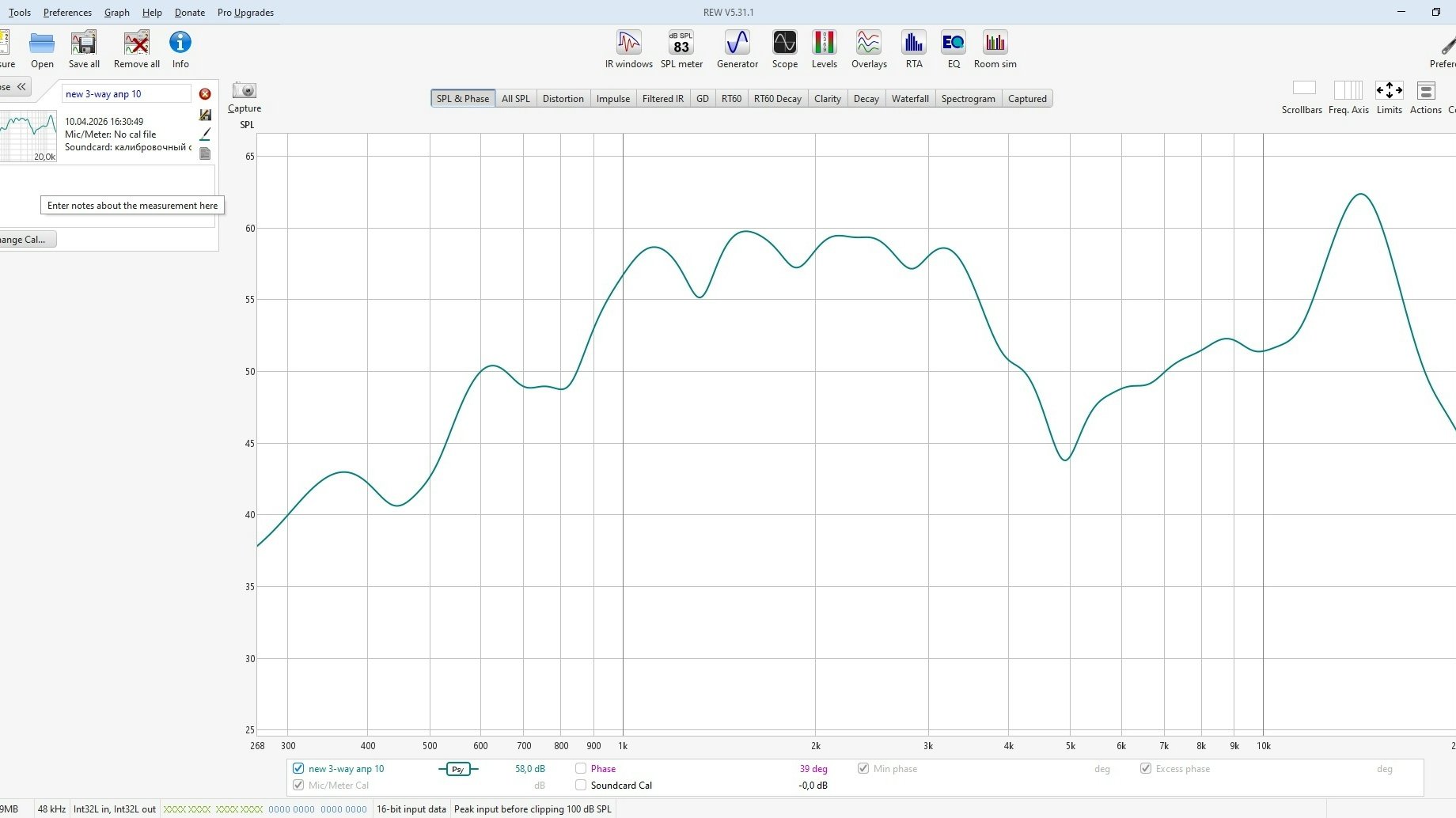Switch to the Captured tab
Image resolution: width=1456 pixels, height=818 pixels.
[1027, 99]
